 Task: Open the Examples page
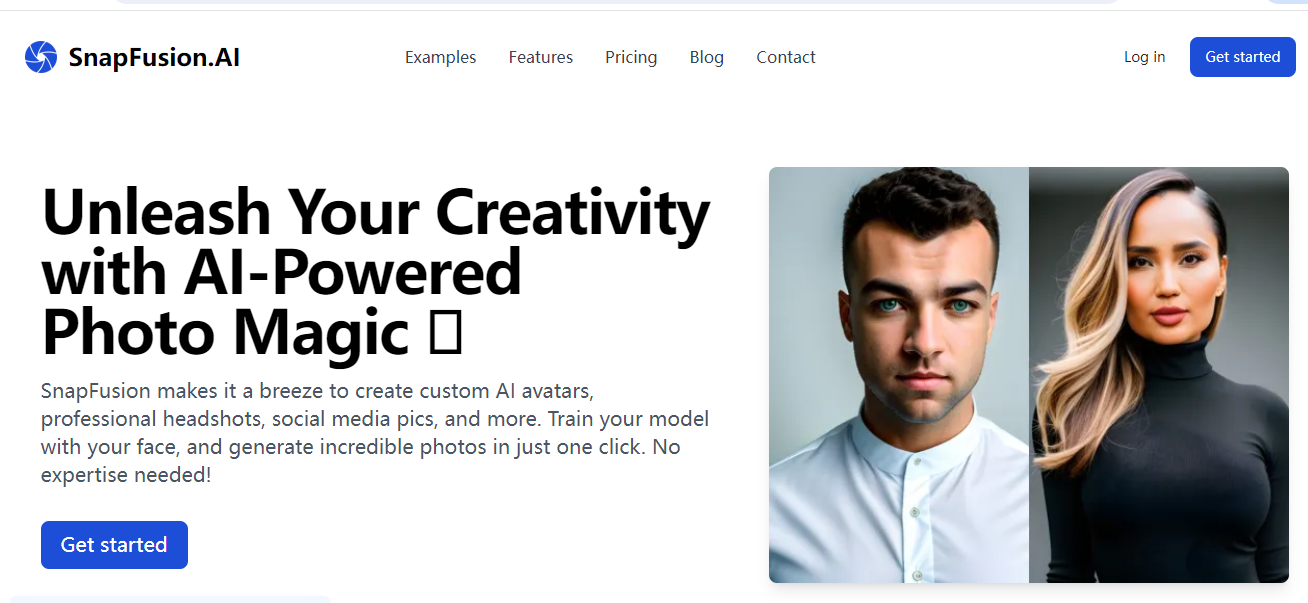pos(440,58)
